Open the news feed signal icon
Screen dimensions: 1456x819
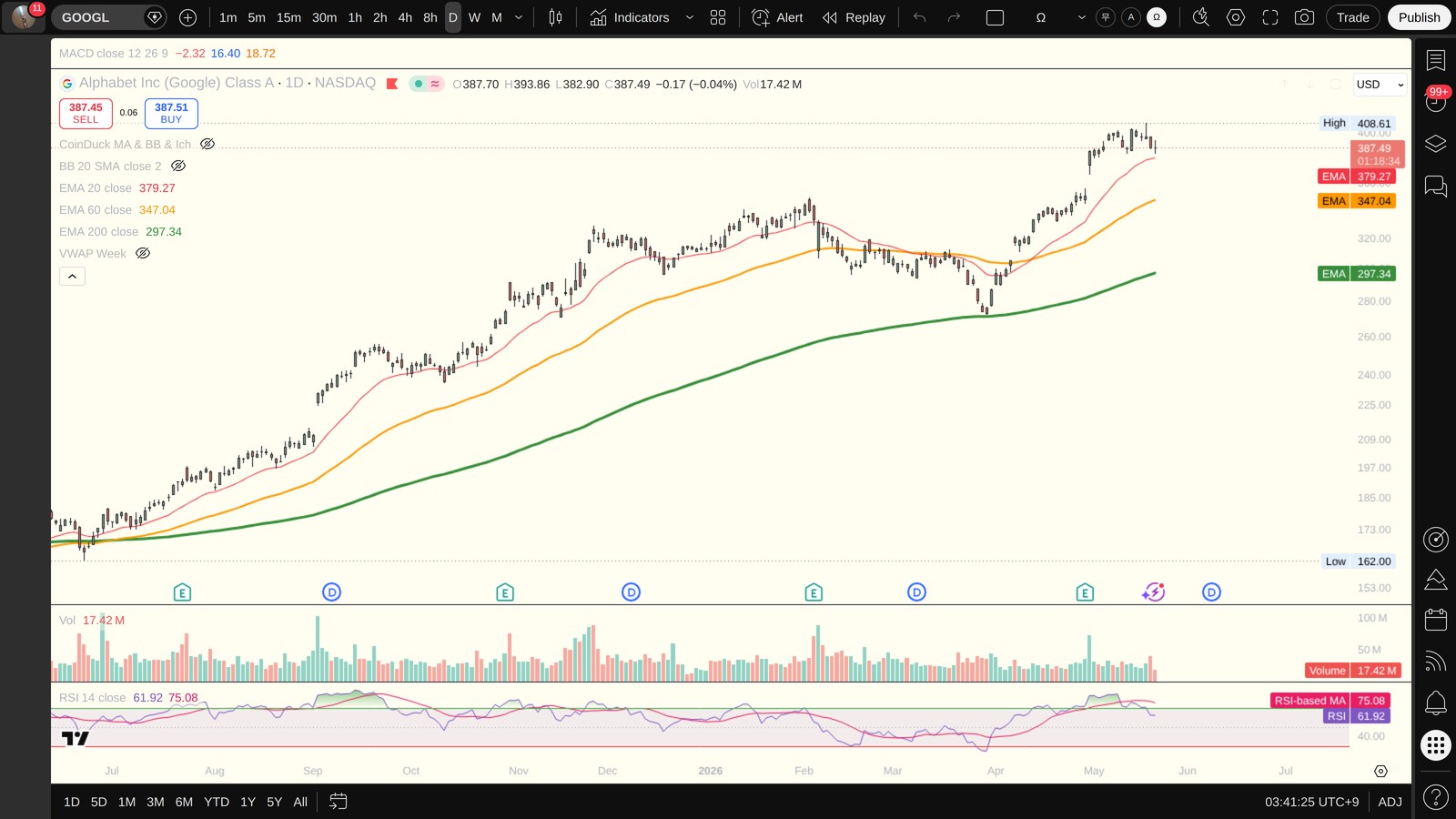pyautogui.click(x=1435, y=662)
